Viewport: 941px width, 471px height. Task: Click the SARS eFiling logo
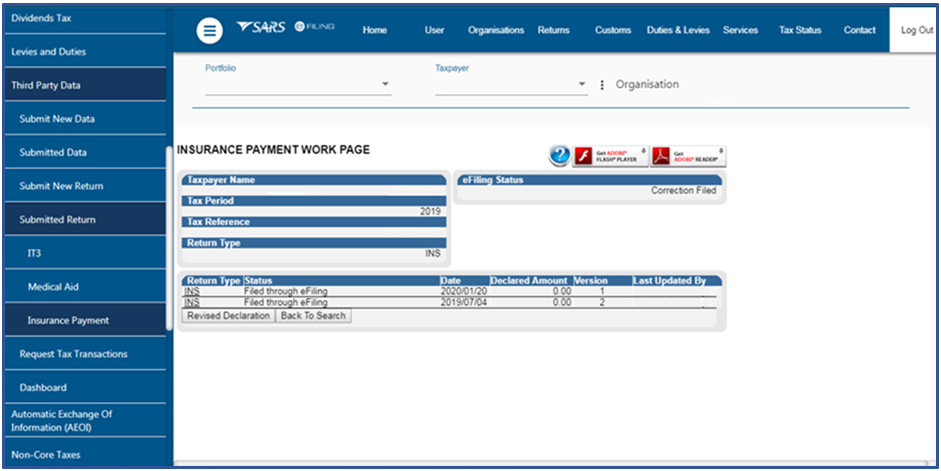point(285,29)
